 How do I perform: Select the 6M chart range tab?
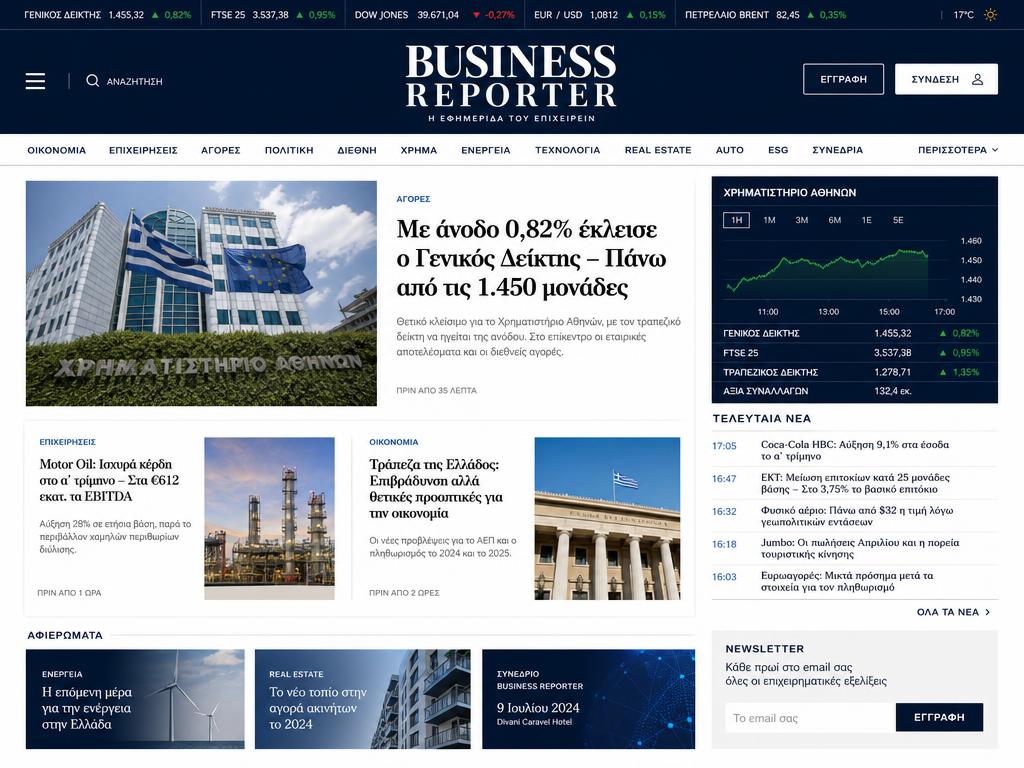(x=834, y=220)
